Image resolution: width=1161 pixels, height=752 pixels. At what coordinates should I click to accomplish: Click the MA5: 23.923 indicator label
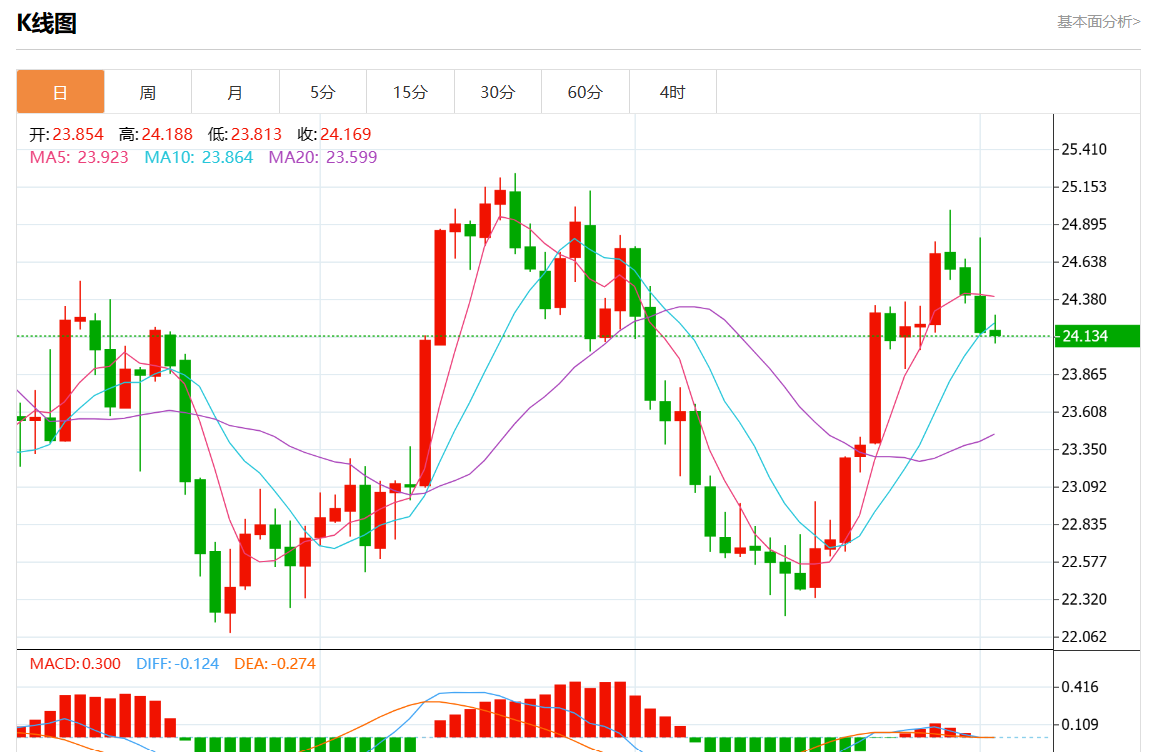click(x=79, y=157)
